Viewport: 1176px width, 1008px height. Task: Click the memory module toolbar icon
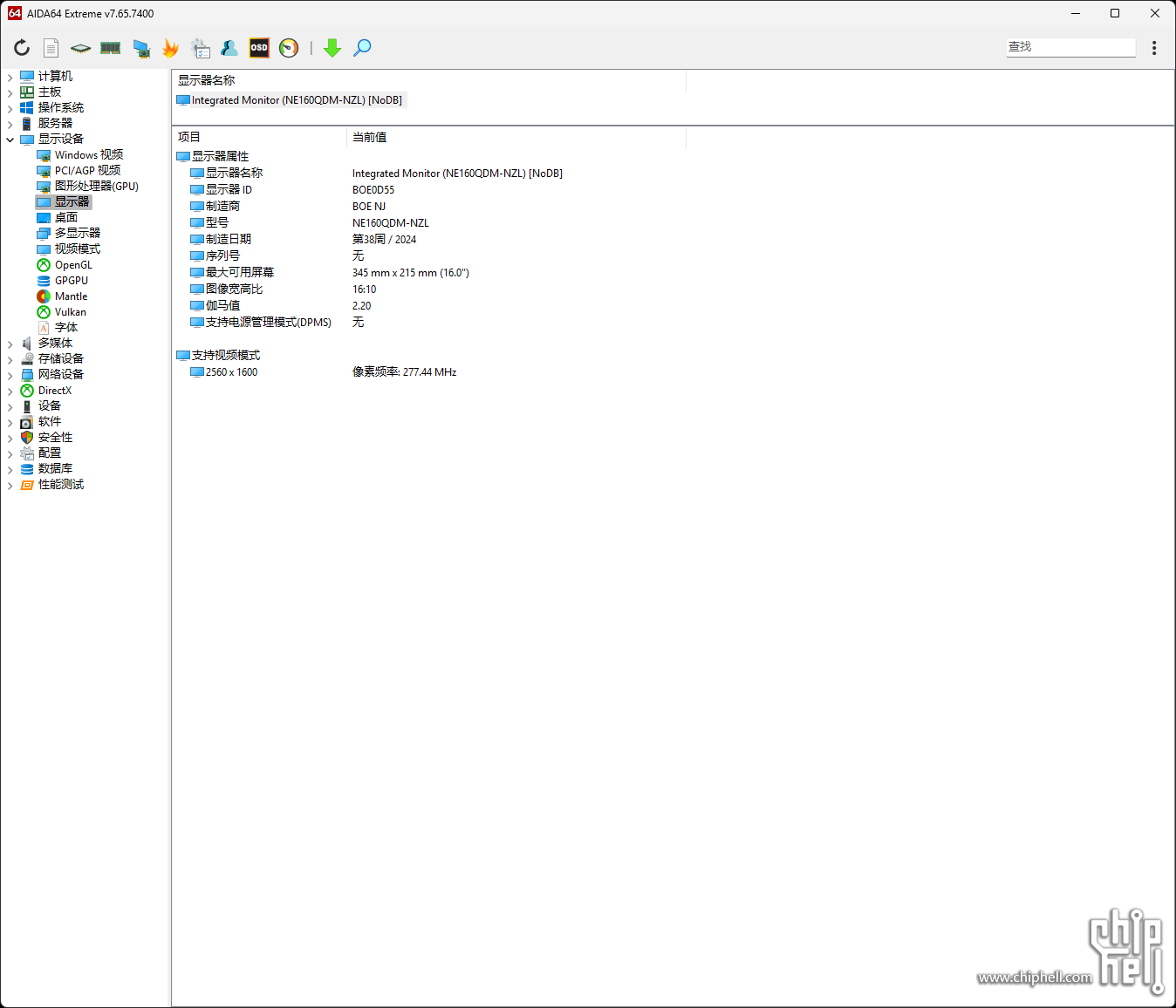tap(111, 48)
